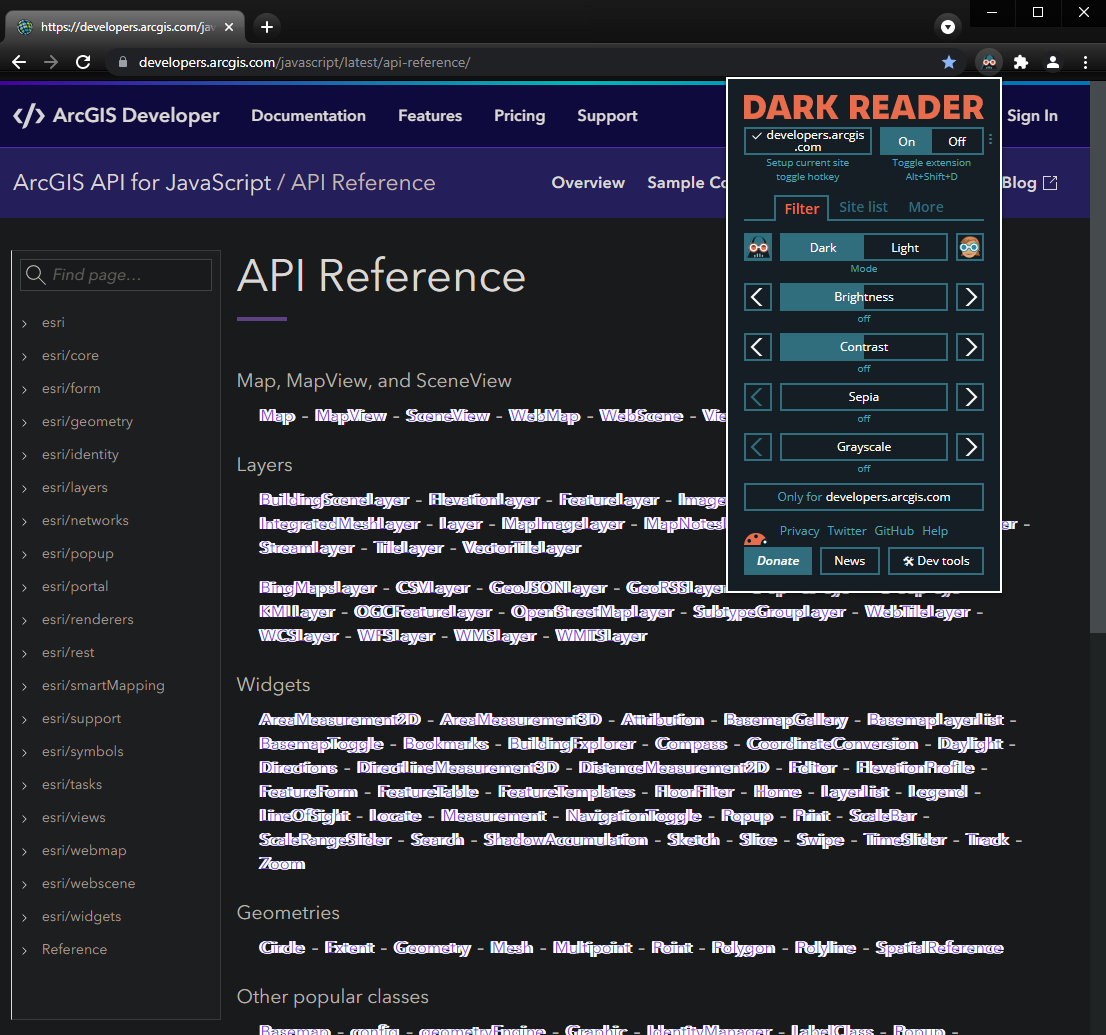Click the site lock icon in address bar
The width and height of the screenshot is (1106, 1035).
coord(123,62)
